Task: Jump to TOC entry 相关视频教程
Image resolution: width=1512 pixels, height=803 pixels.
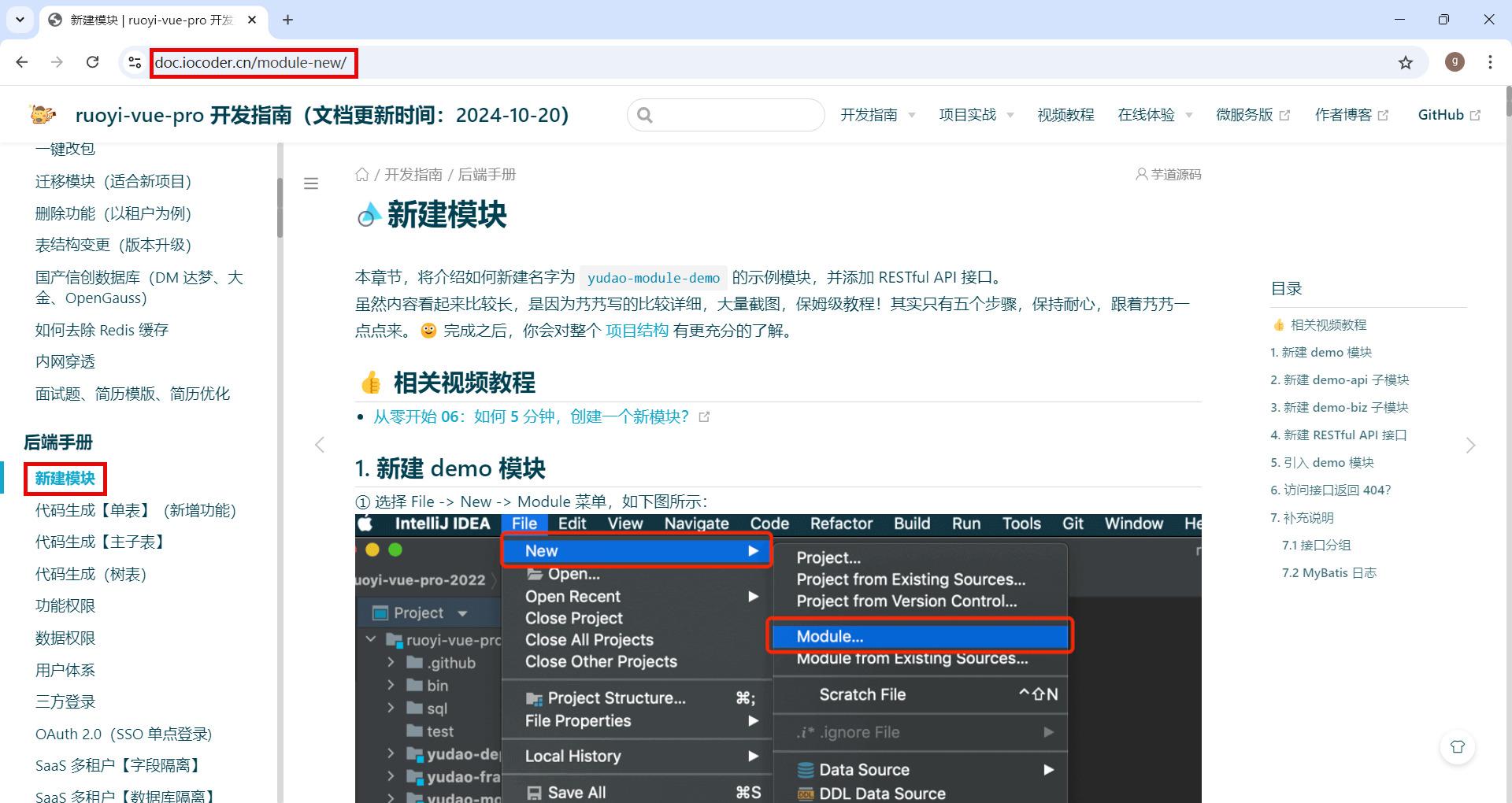Action: point(1319,324)
